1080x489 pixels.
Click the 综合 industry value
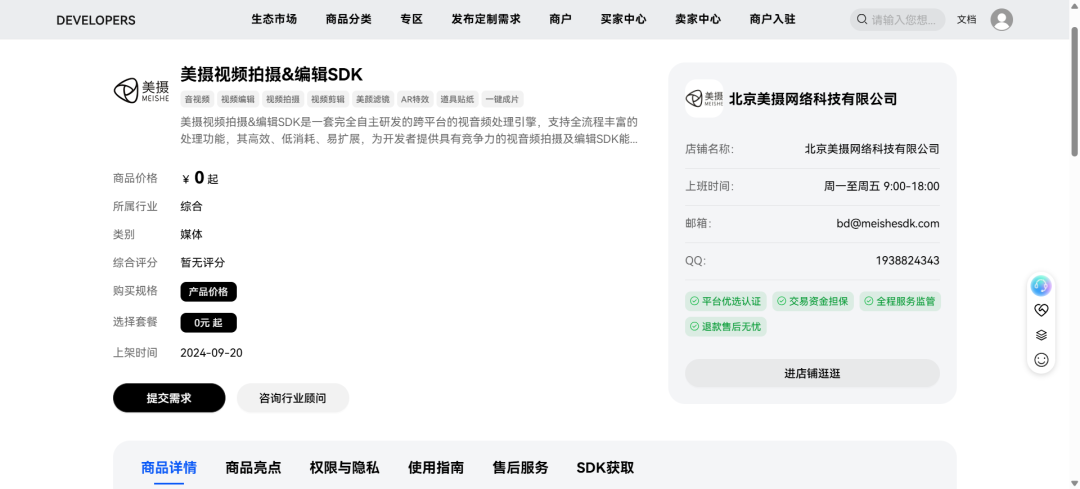tap(191, 206)
